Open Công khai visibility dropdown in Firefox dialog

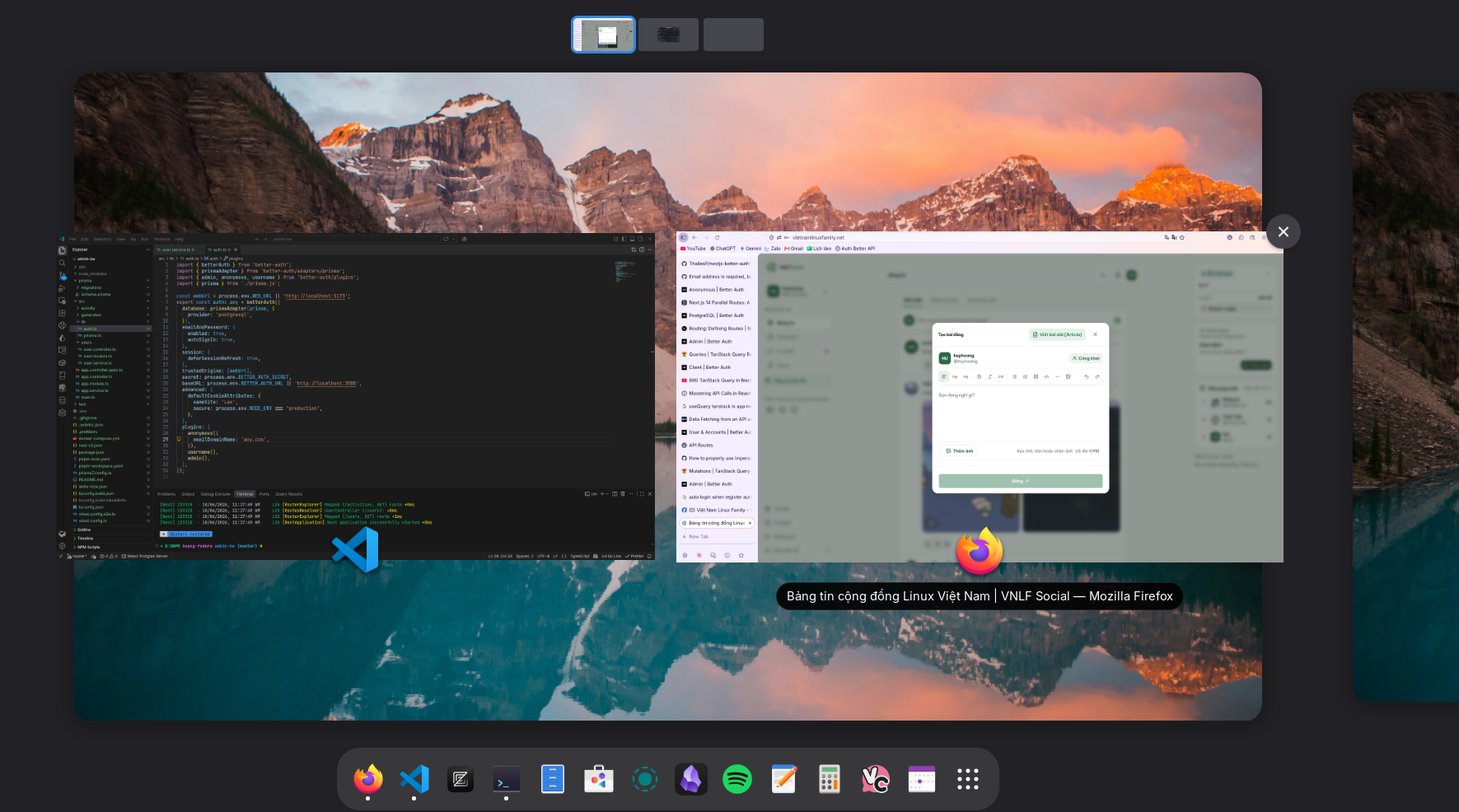click(x=1086, y=358)
